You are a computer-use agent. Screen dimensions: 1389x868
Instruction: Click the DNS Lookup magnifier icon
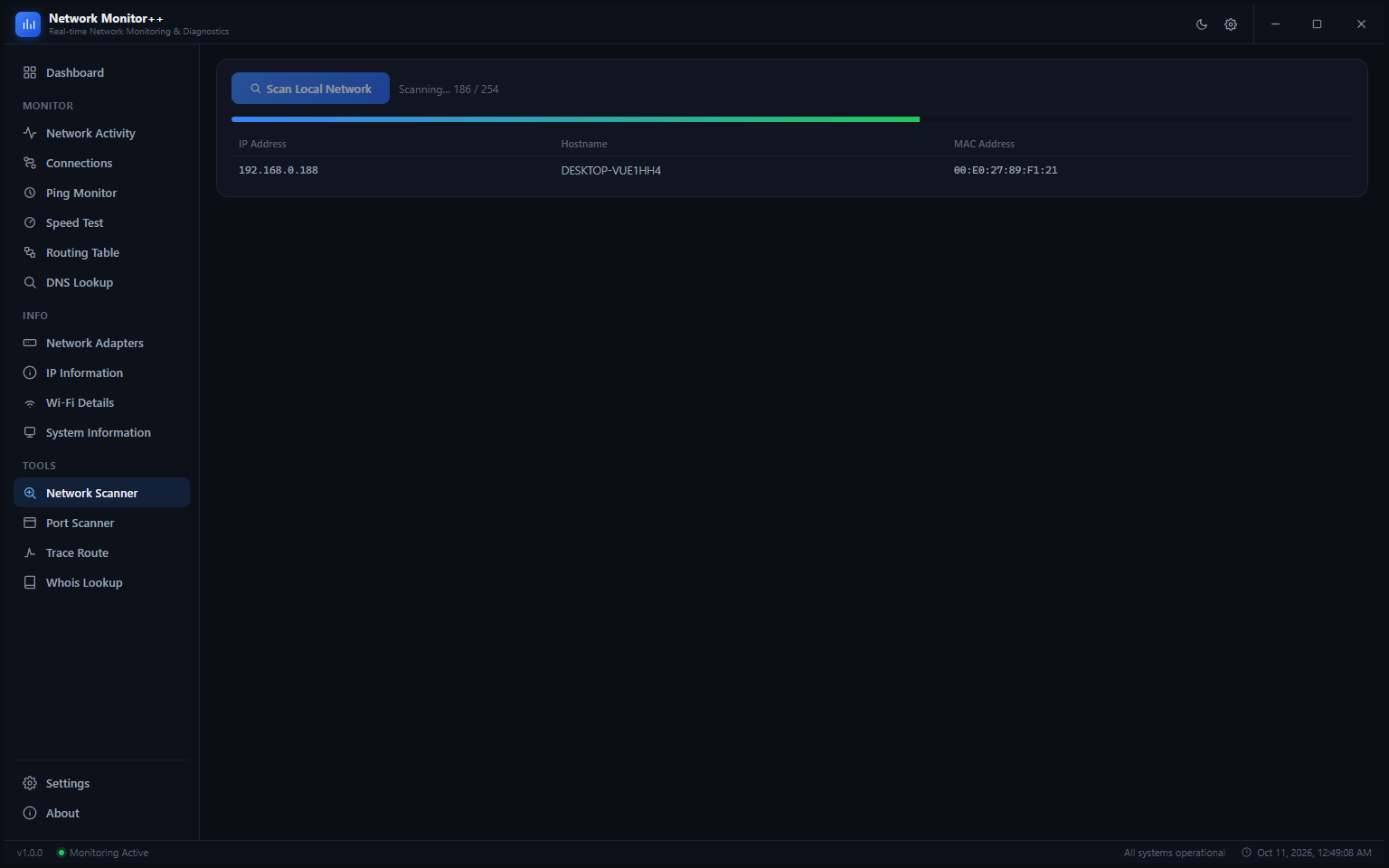[x=30, y=282]
